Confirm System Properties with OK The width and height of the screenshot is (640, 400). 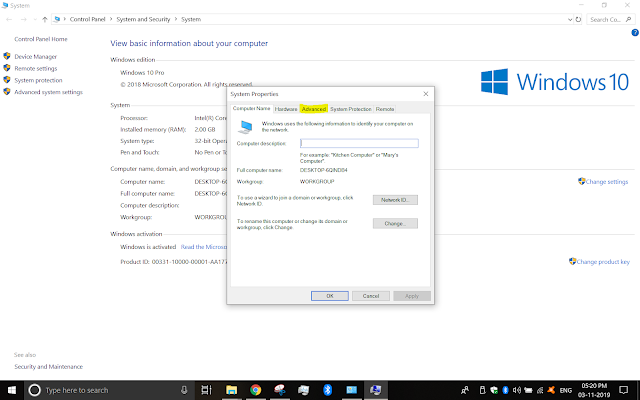(330, 296)
